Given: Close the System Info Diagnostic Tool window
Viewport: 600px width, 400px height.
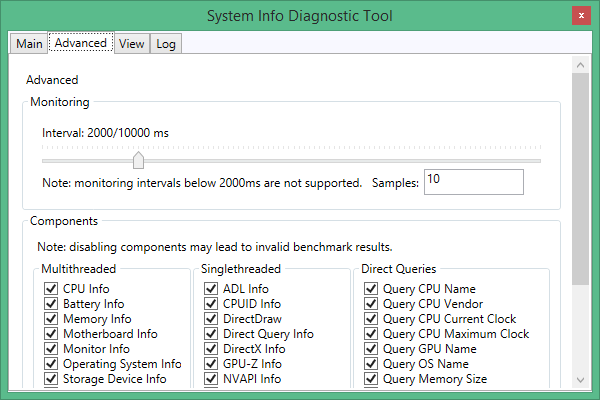Looking at the screenshot, I should tap(580, 16).
